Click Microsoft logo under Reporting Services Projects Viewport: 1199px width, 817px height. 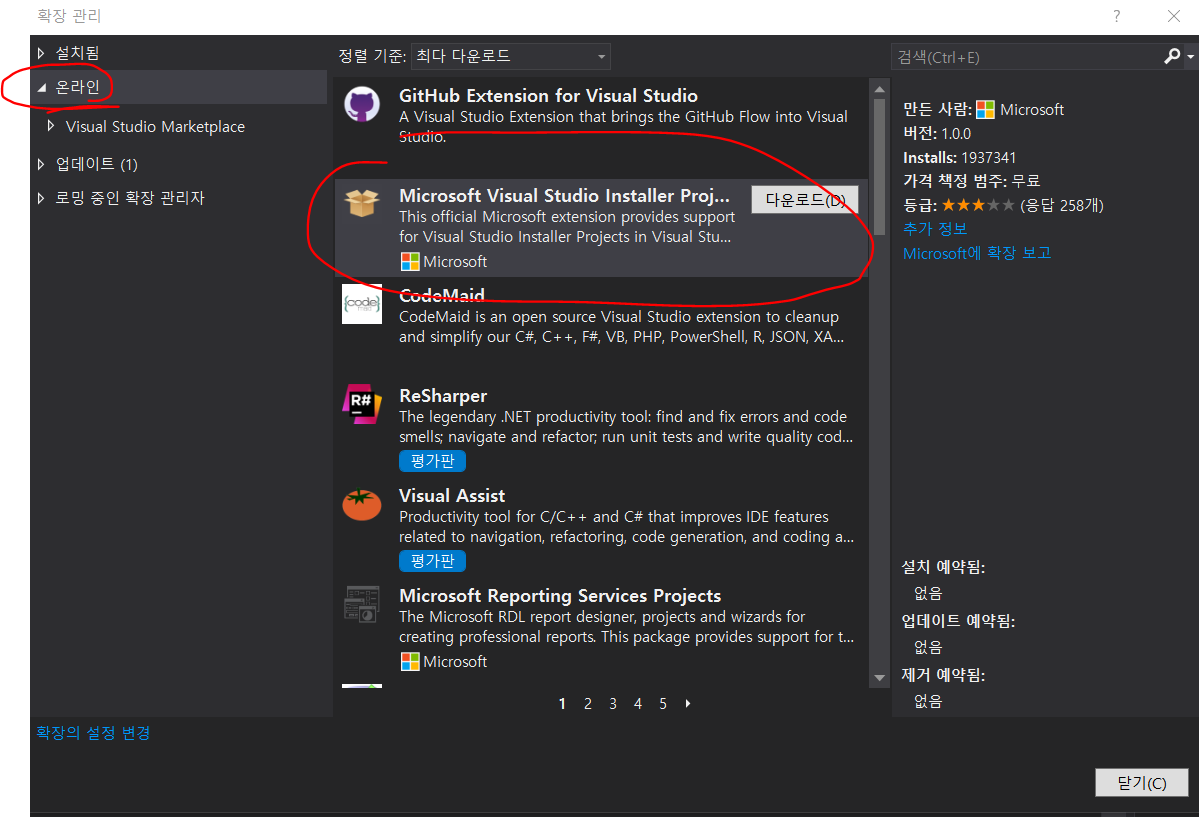[x=410, y=662]
